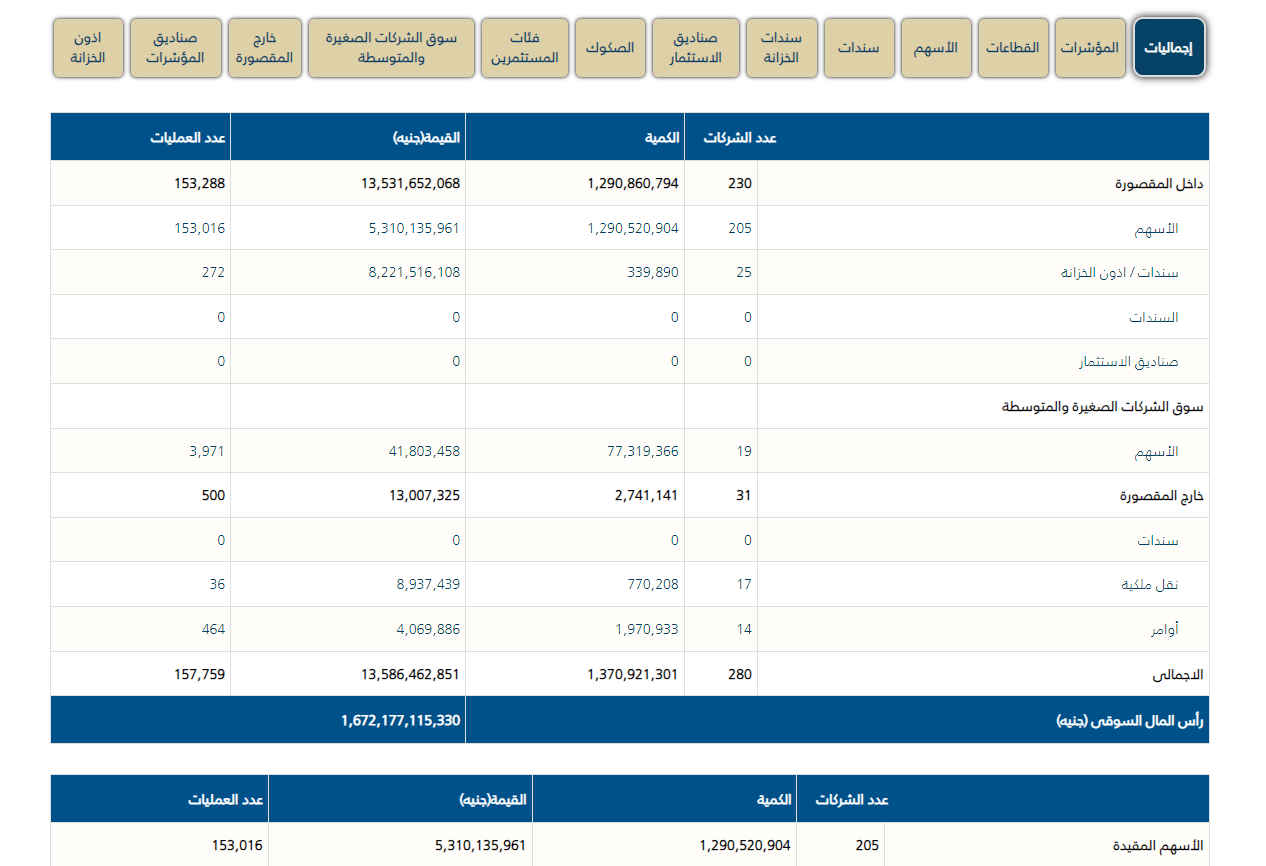Open the سندات tab in the tab bar
This screenshot has width=1266, height=866.
coord(858,47)
